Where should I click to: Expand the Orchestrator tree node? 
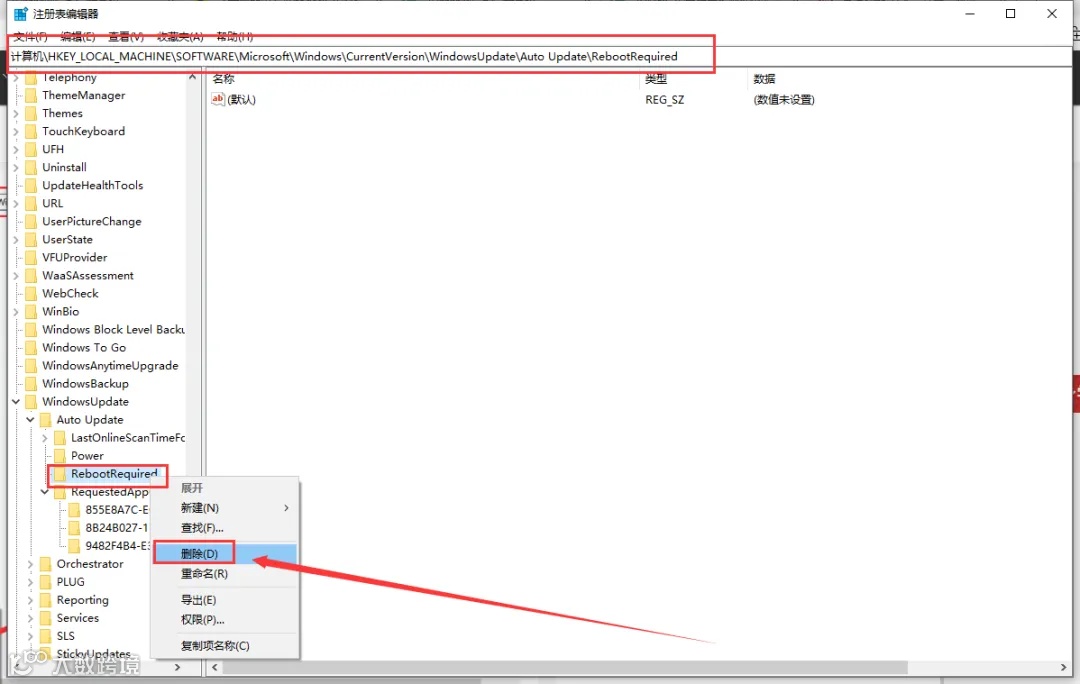click(30, 563)
